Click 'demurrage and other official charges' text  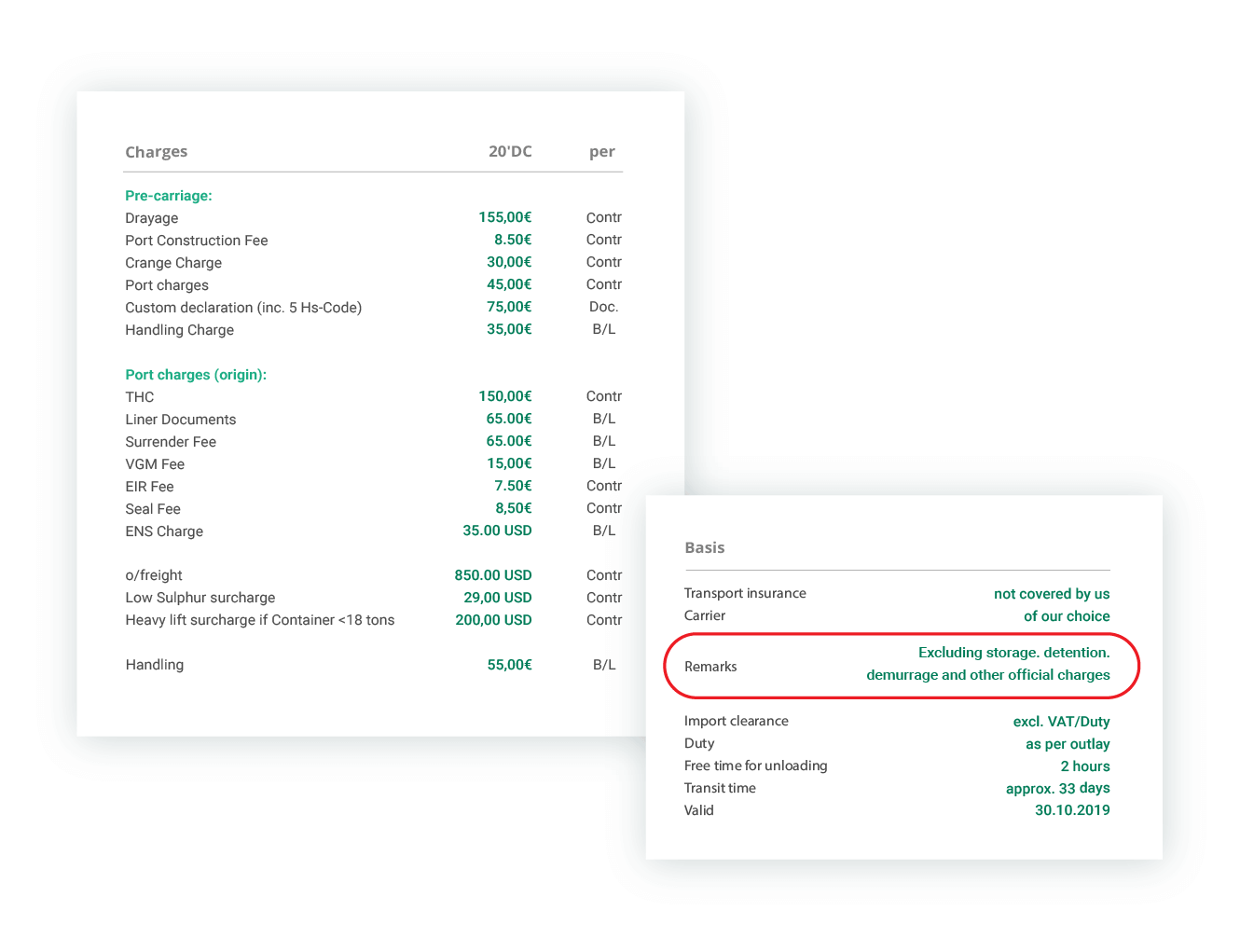point(988,675)
